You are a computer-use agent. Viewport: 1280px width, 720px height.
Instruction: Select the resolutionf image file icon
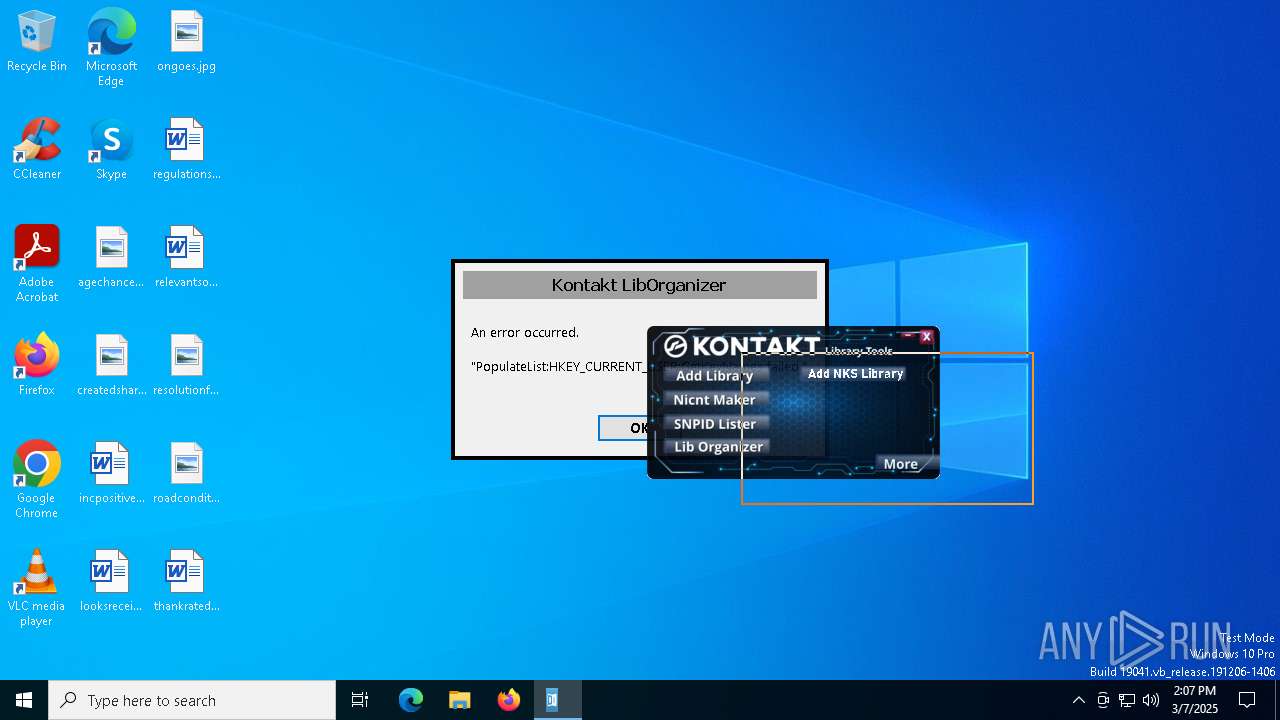click(186, 366)
